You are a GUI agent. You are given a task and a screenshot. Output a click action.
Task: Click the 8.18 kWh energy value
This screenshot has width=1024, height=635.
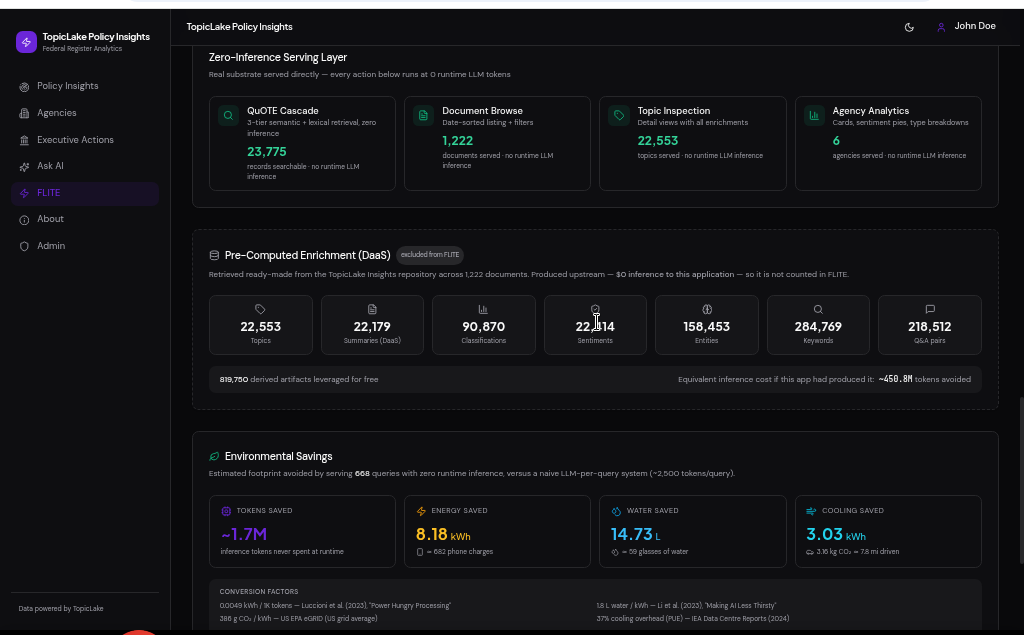(x=443, y=534)
